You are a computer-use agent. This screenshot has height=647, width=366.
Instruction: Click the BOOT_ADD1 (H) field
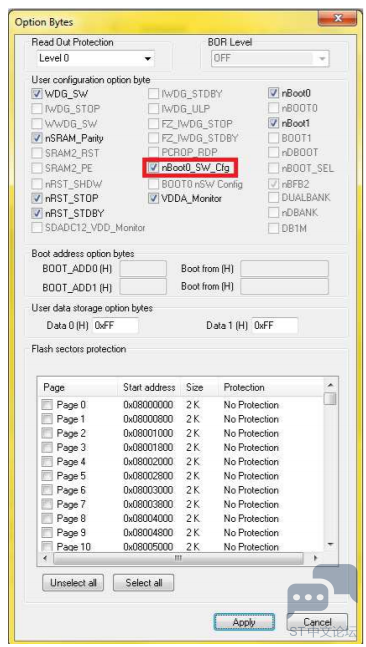tap(143, 286)
